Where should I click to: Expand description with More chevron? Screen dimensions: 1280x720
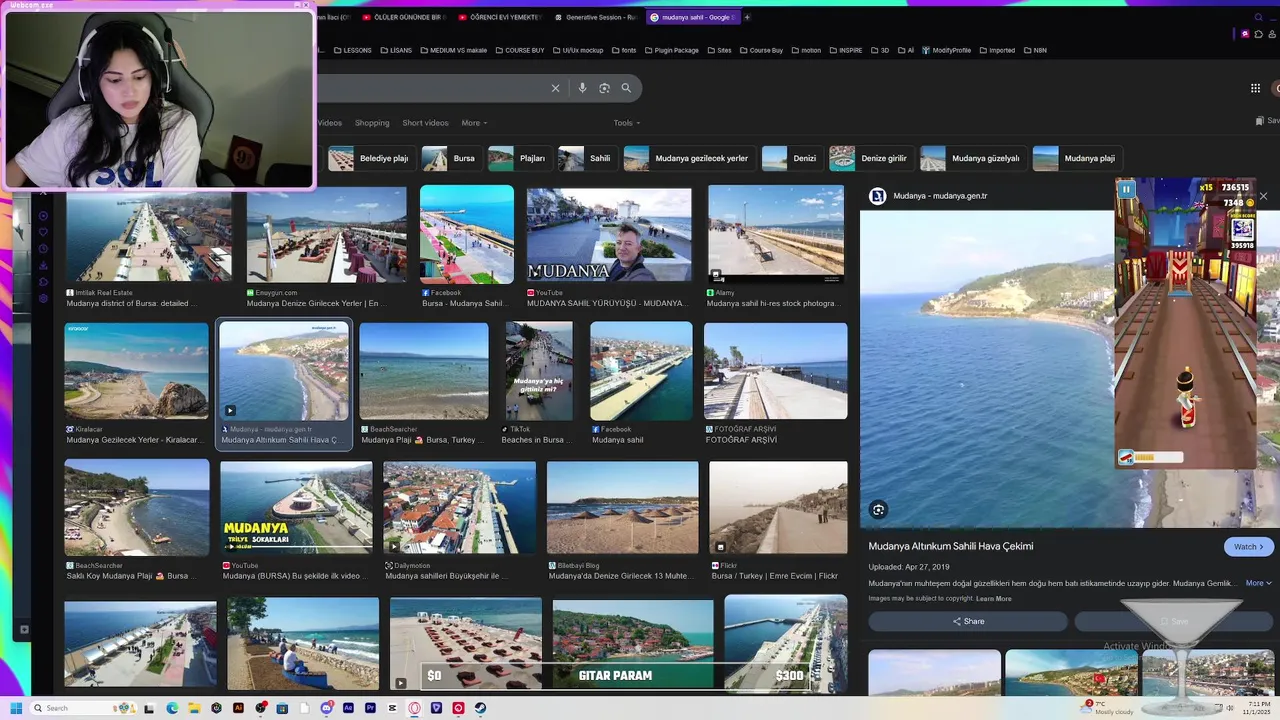tap(1258, 583)
